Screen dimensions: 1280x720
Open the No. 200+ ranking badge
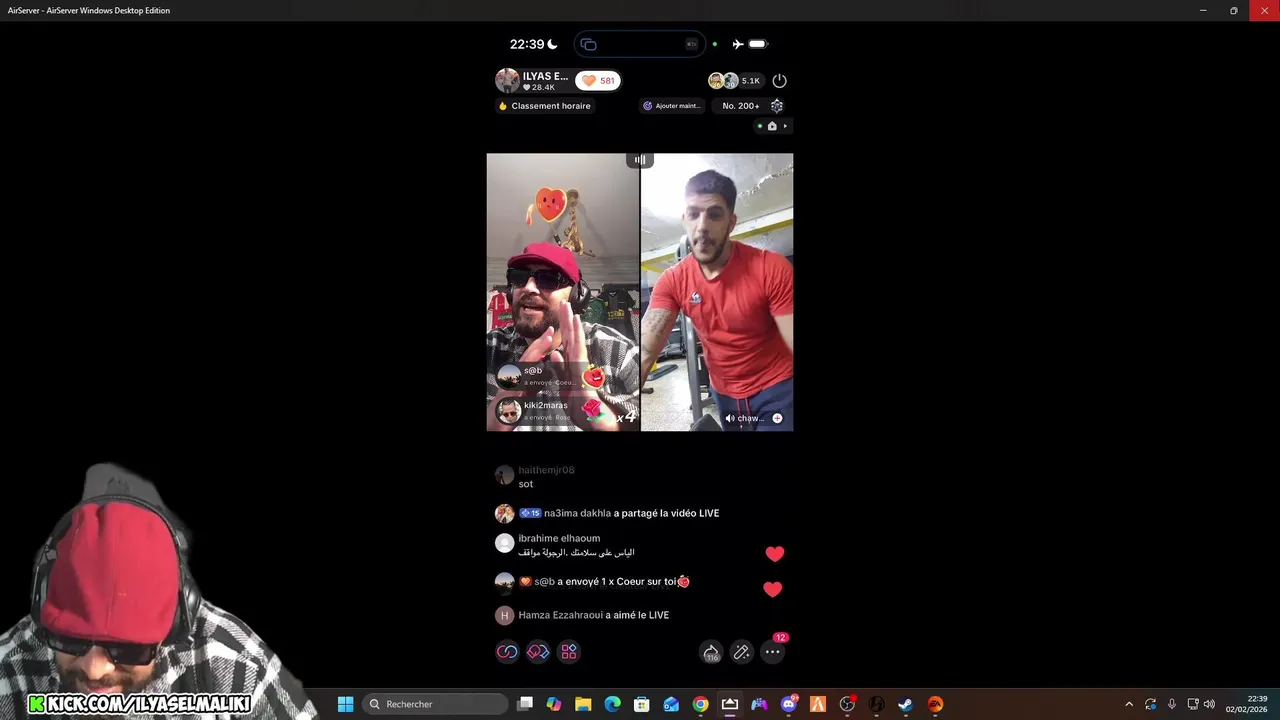click(x=741, y=106)
